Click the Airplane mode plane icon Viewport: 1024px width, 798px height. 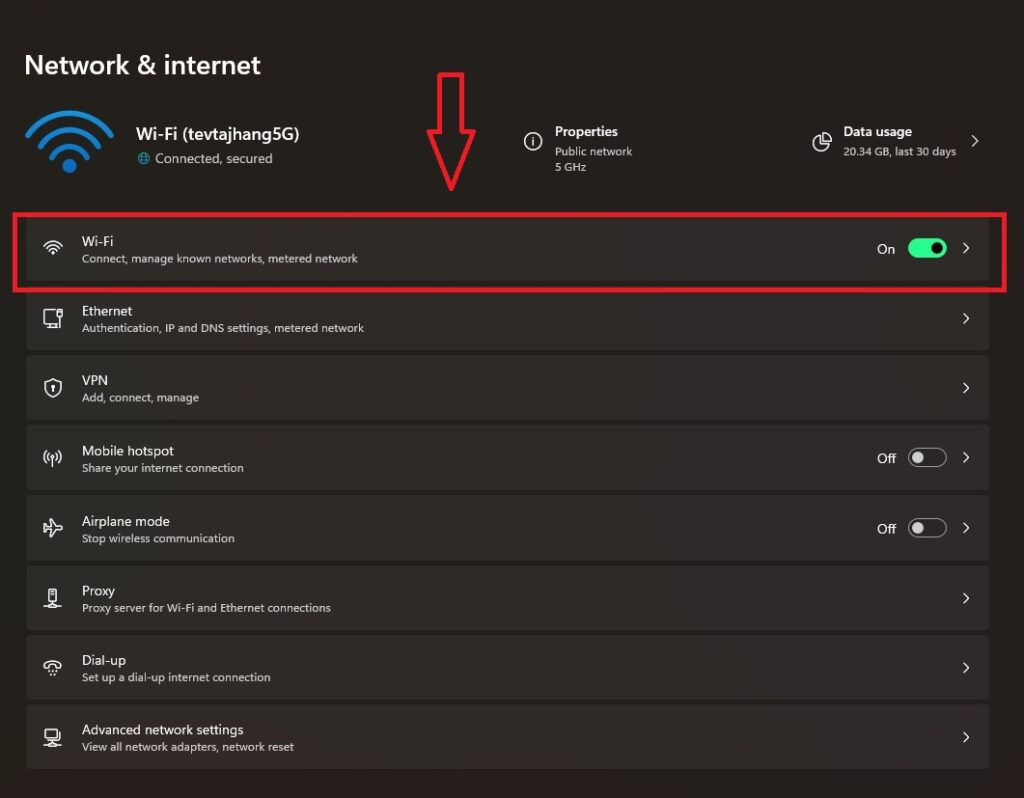pos(53,528)
